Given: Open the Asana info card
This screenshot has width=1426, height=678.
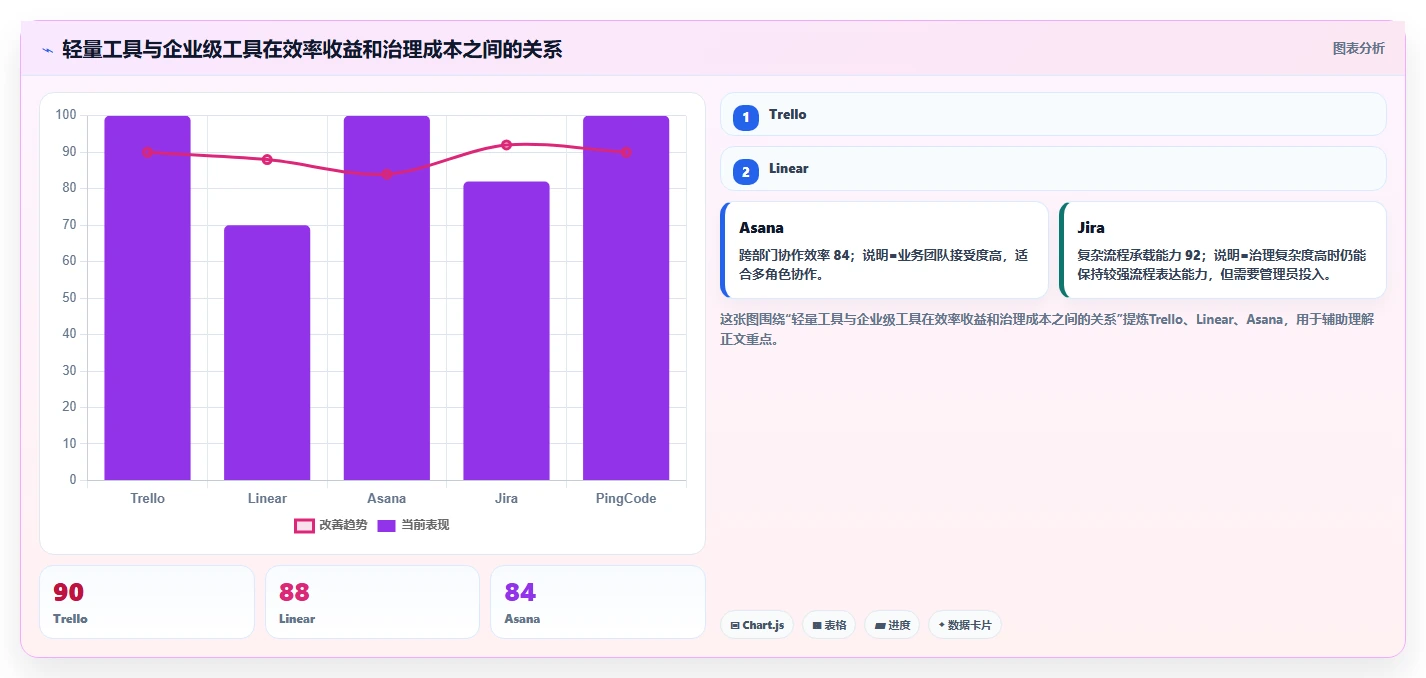Looking at the screenshot, I should click(x=884, y=250).
